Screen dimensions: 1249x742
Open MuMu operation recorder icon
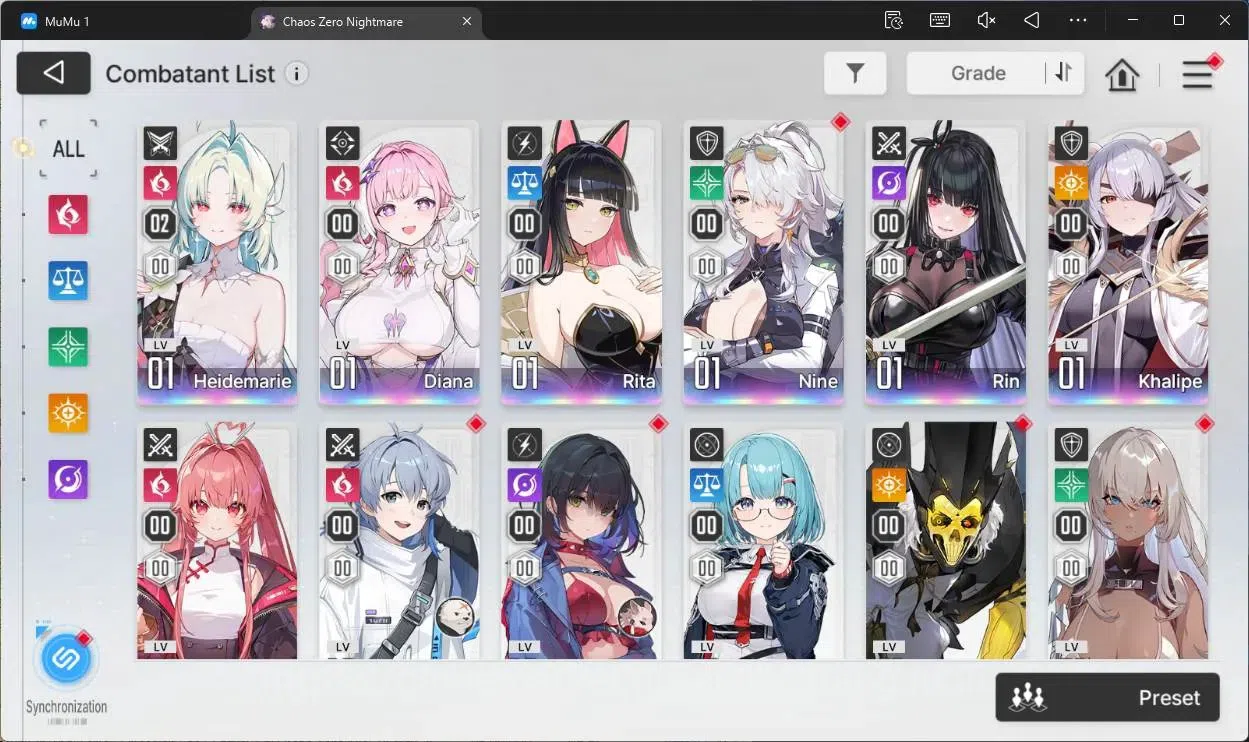(x=894, y=20)
